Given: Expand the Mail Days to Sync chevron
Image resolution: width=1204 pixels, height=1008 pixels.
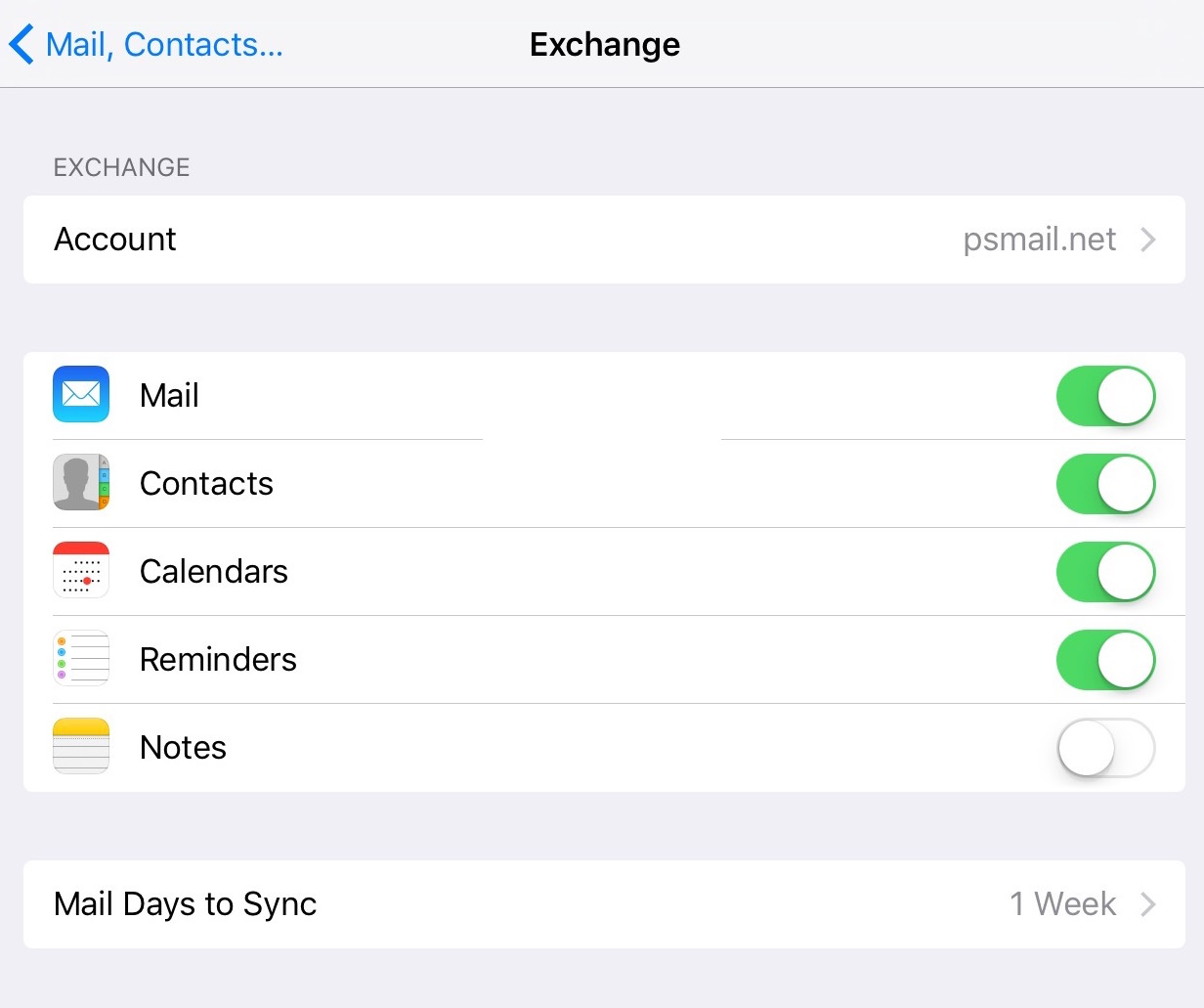Looking at the screenshot, I should 1148,904.
